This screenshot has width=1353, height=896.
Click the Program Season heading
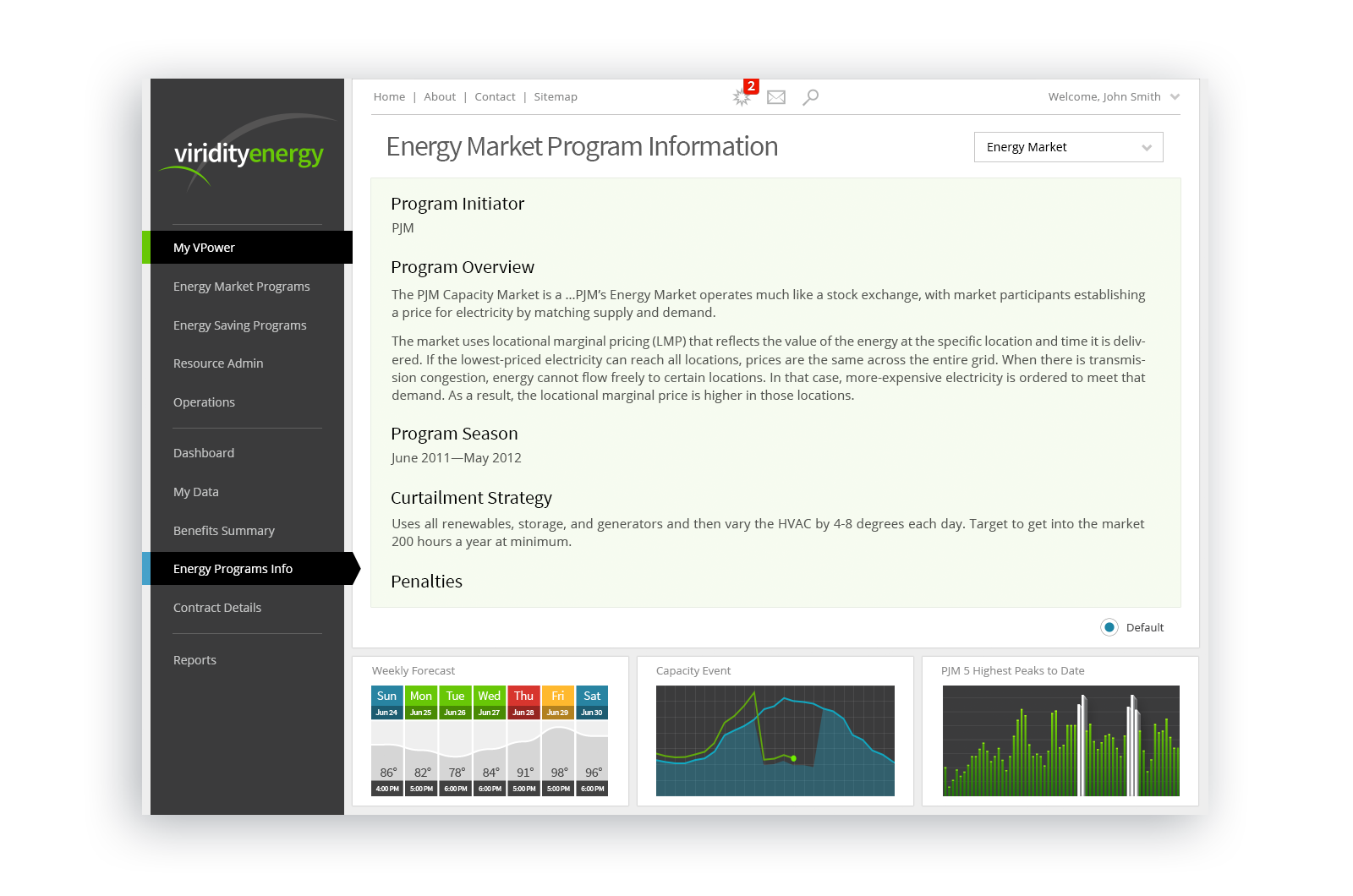[454, 434]
